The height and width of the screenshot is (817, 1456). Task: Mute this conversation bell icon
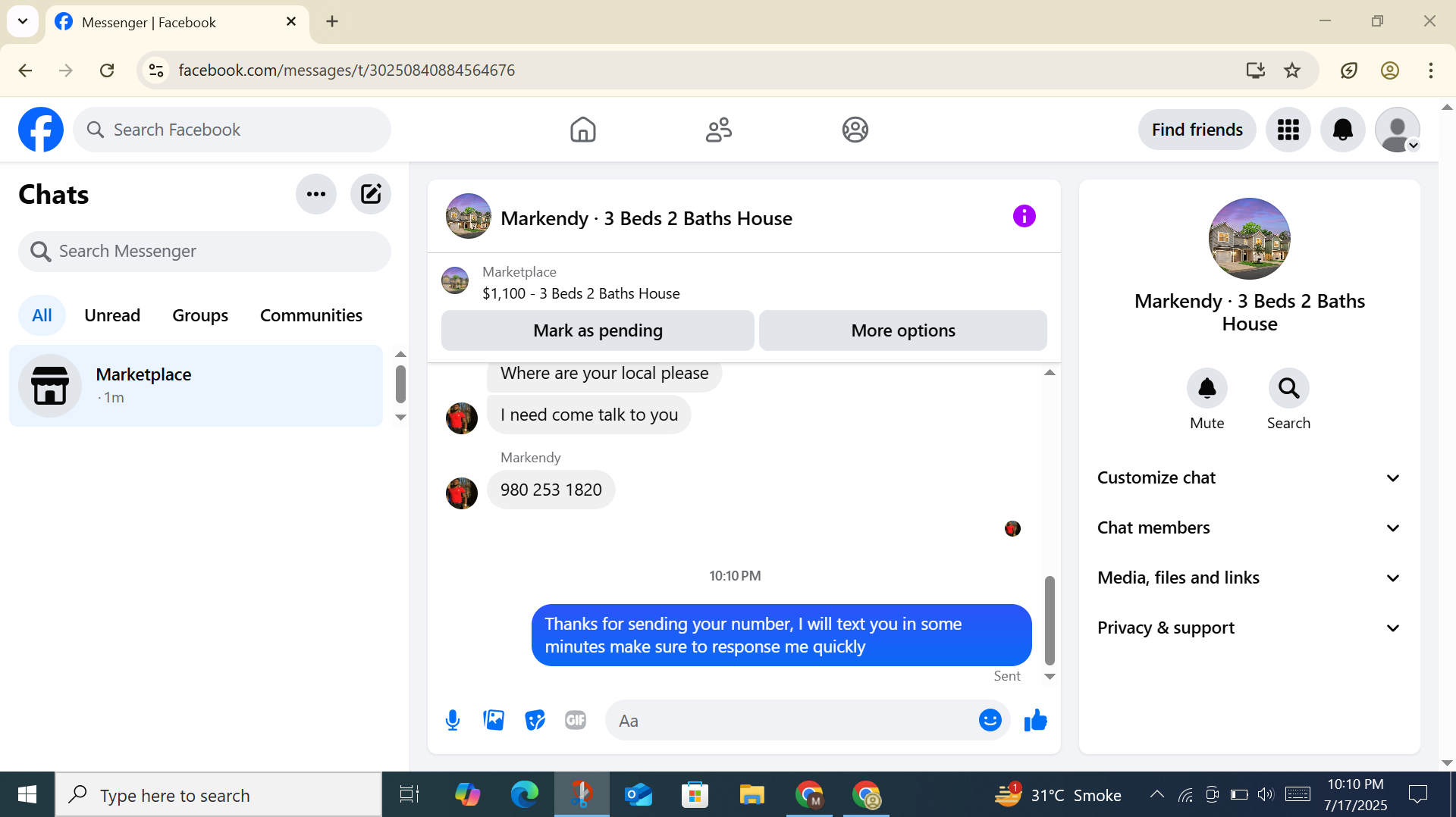pyautogui.click(x=1207, y=388)
